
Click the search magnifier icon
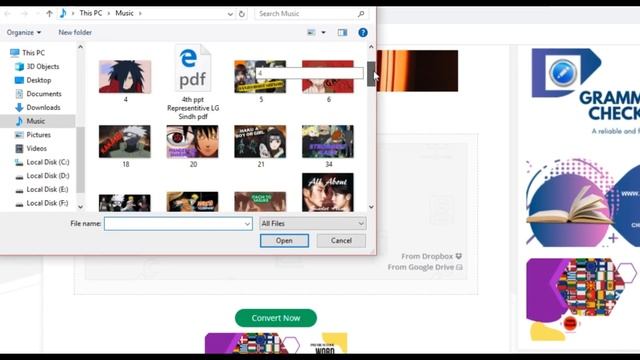click(361, 14)
